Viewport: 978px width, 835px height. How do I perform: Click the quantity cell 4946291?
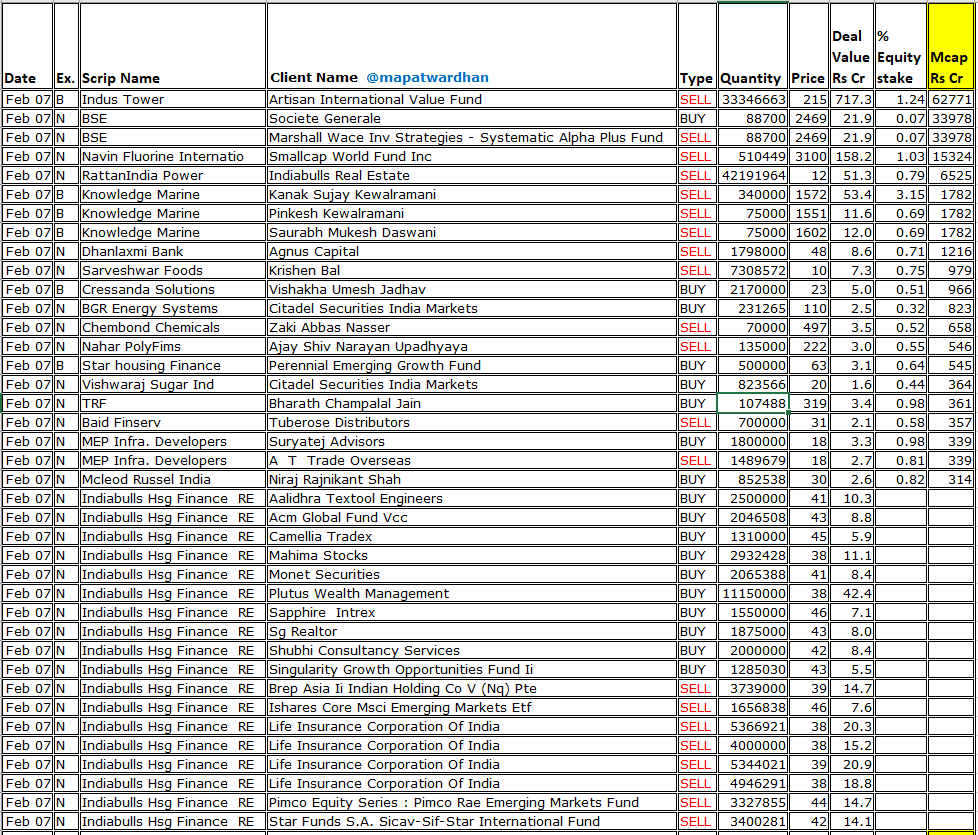[x=753, y=784]
